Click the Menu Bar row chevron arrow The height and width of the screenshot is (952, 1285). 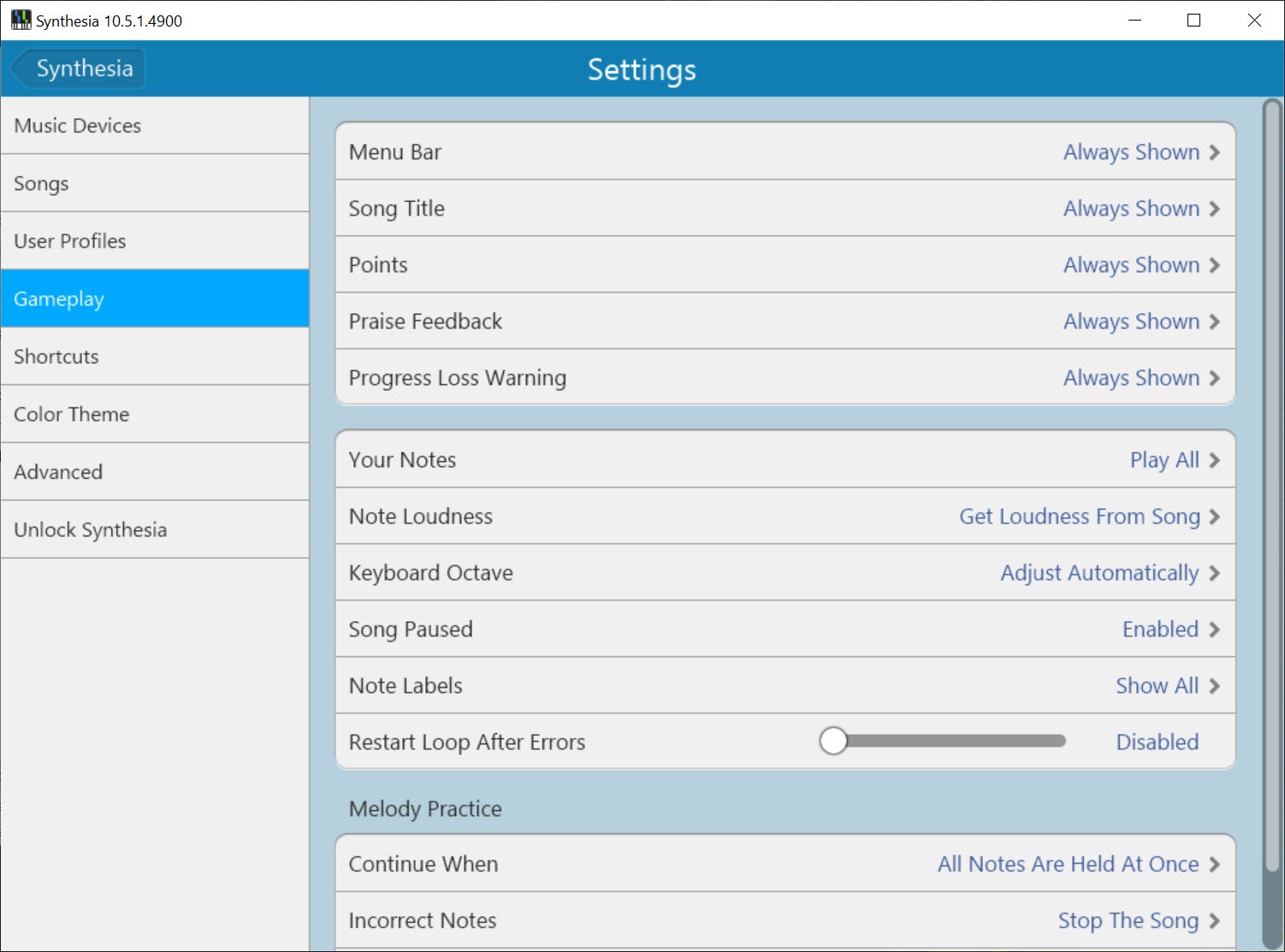(x=1214, y=152)
